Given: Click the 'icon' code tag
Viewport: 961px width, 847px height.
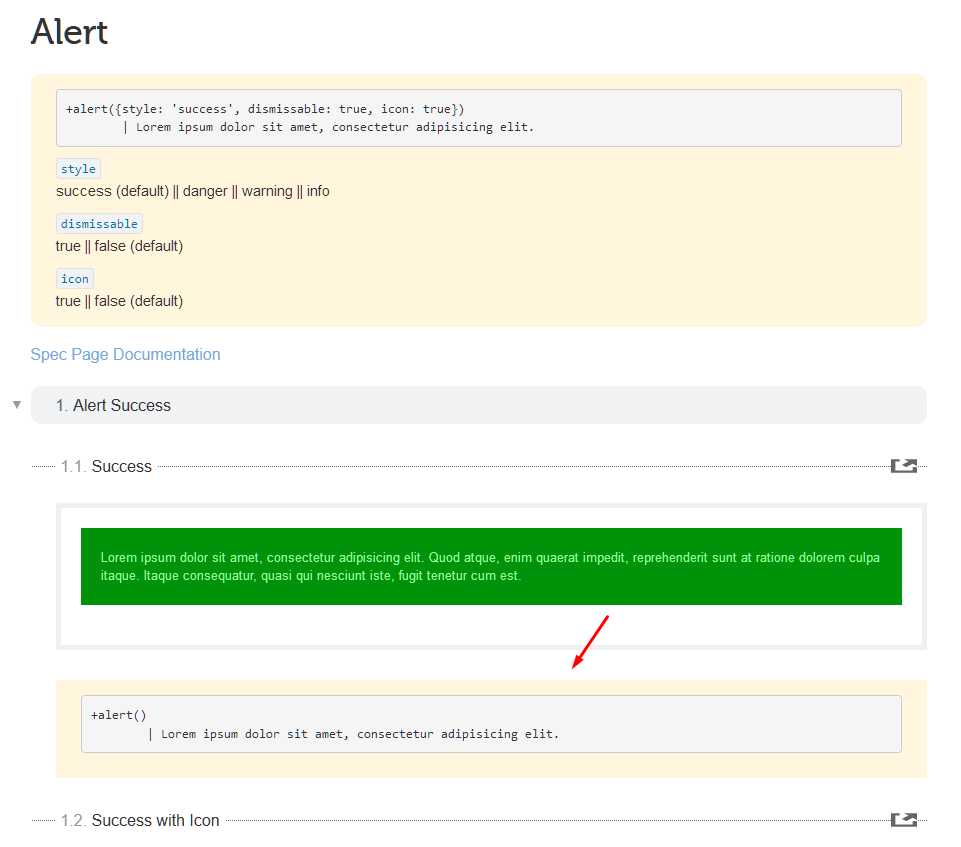Looking at the screenshot, I should tap(75, 279).
